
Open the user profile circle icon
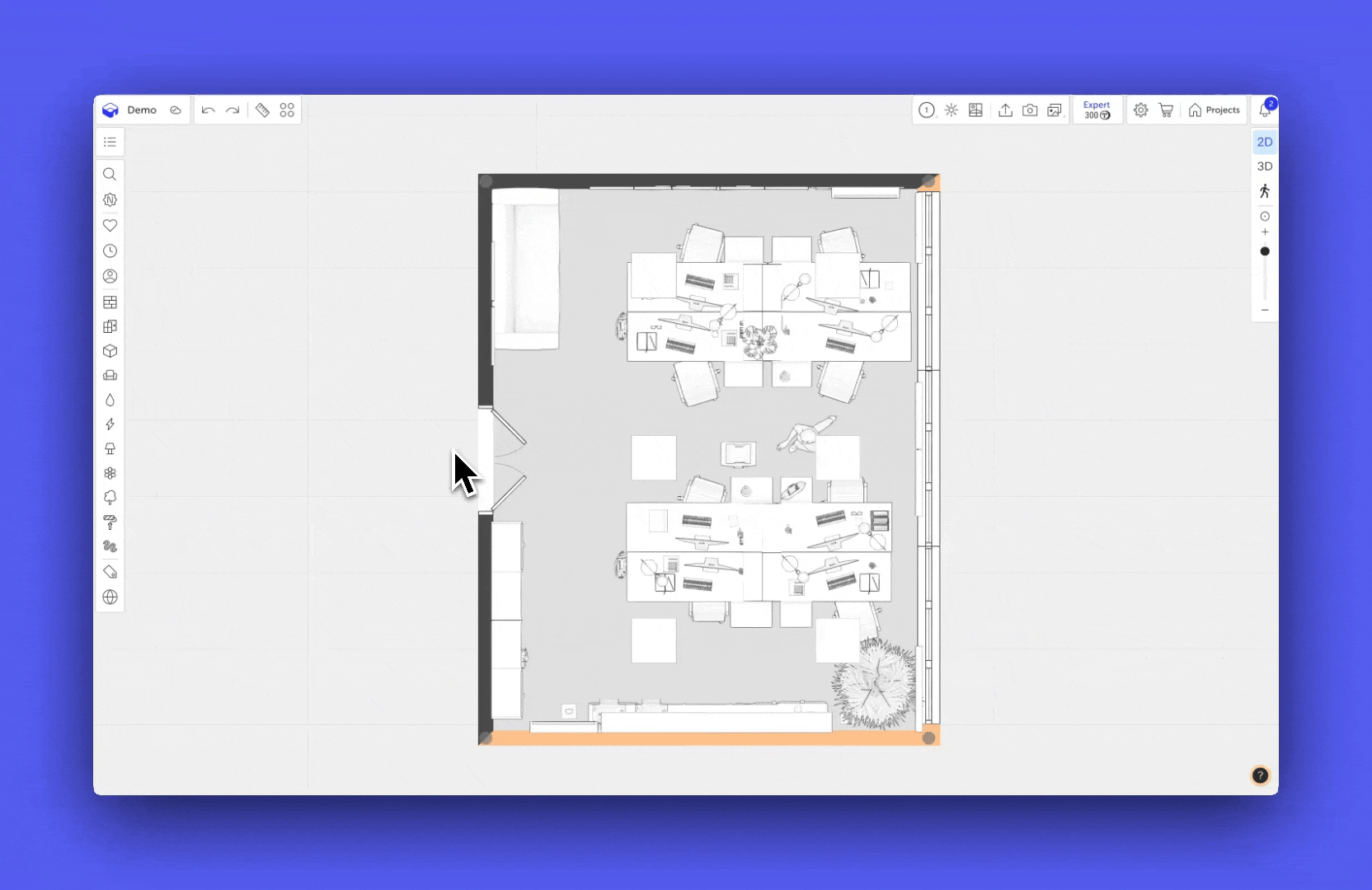point(110,276)
